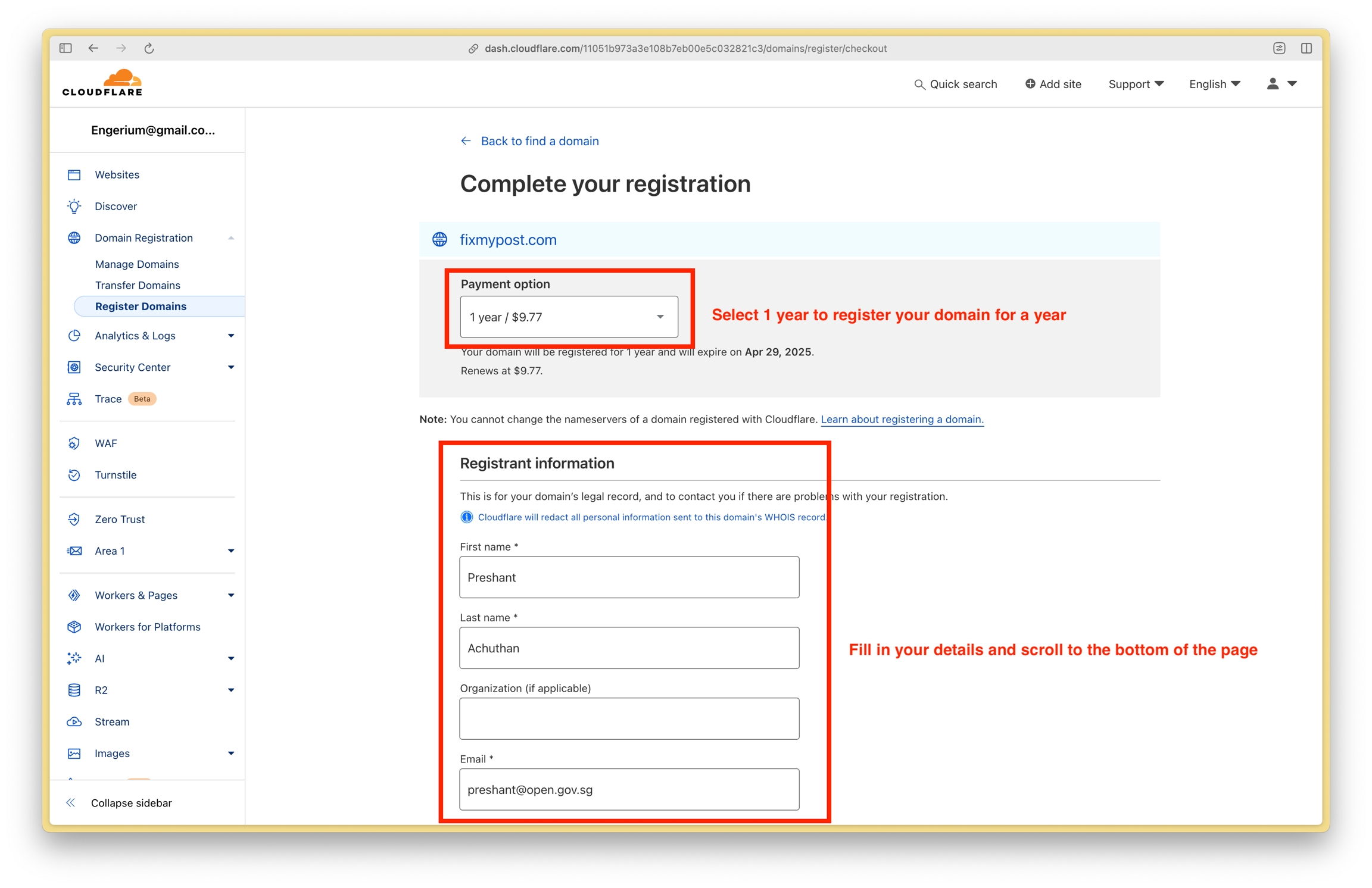Click the R2 database icon
The width and height of the screenshot is (1372, 888).
click(74, 690)
